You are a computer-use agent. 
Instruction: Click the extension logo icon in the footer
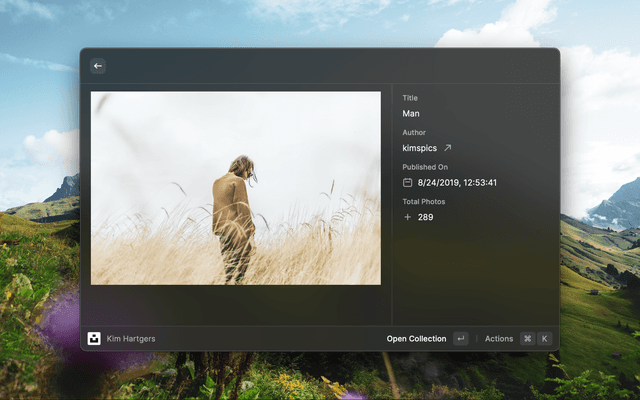coord(95,339)
